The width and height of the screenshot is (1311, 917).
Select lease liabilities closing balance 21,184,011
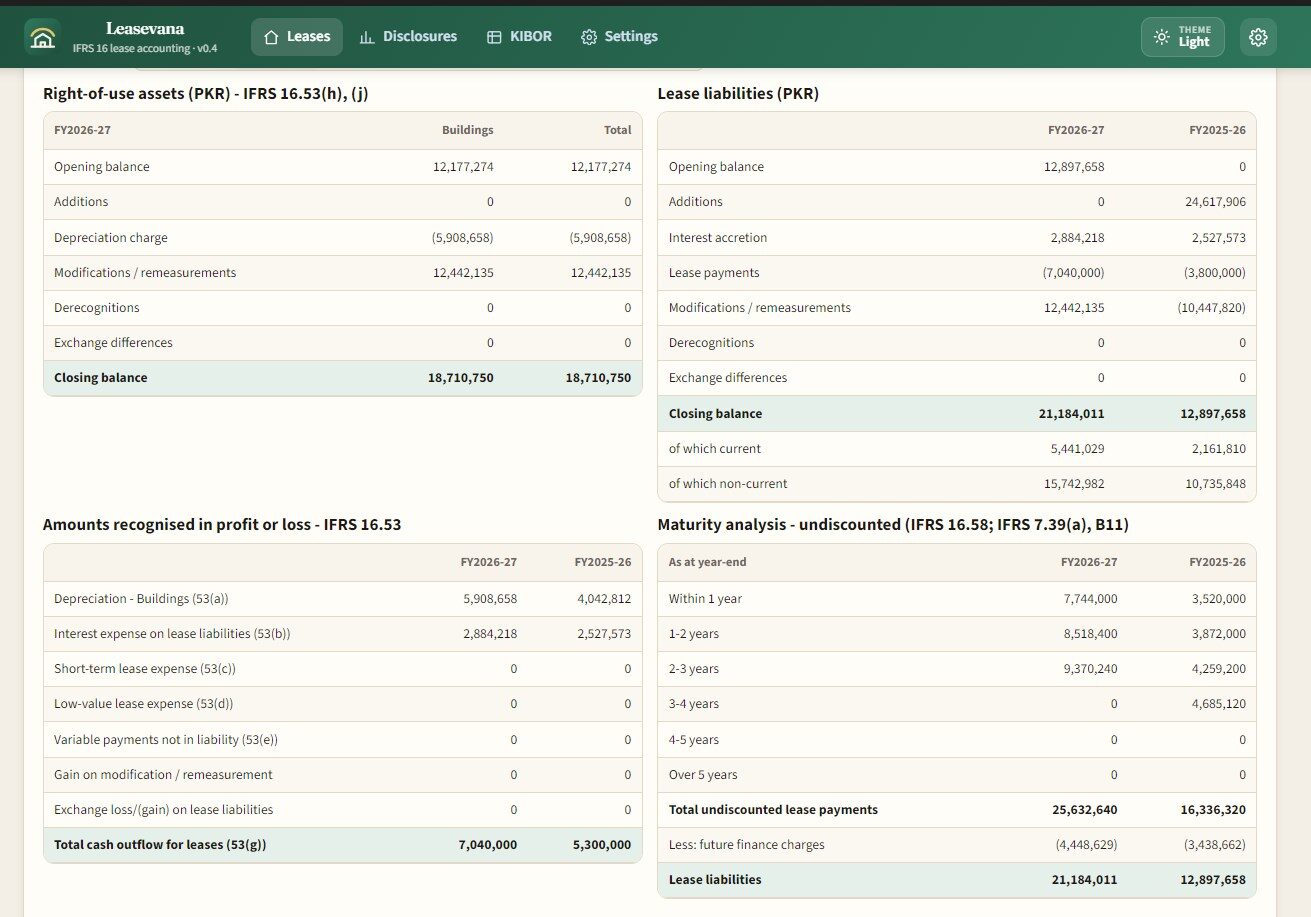click(1072, 414)
